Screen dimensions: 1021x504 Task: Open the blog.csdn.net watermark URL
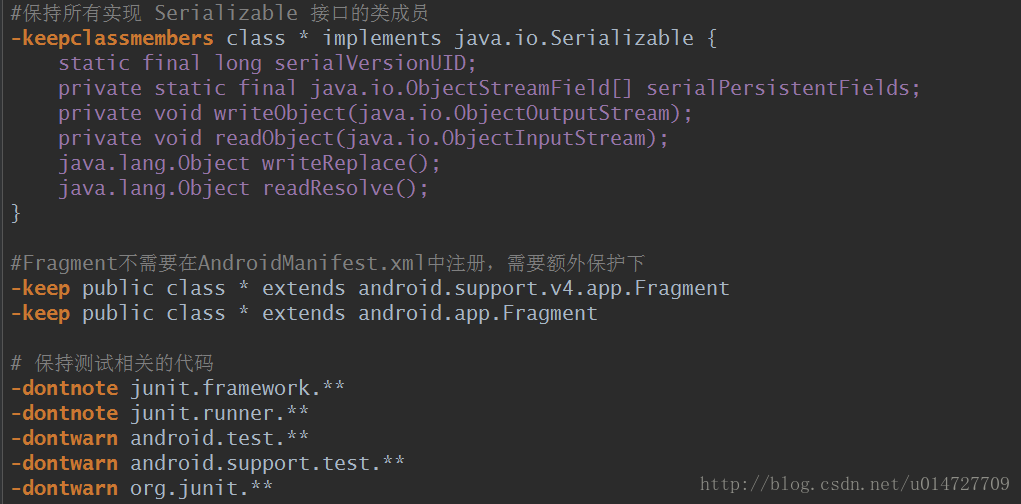click(854, 484)
